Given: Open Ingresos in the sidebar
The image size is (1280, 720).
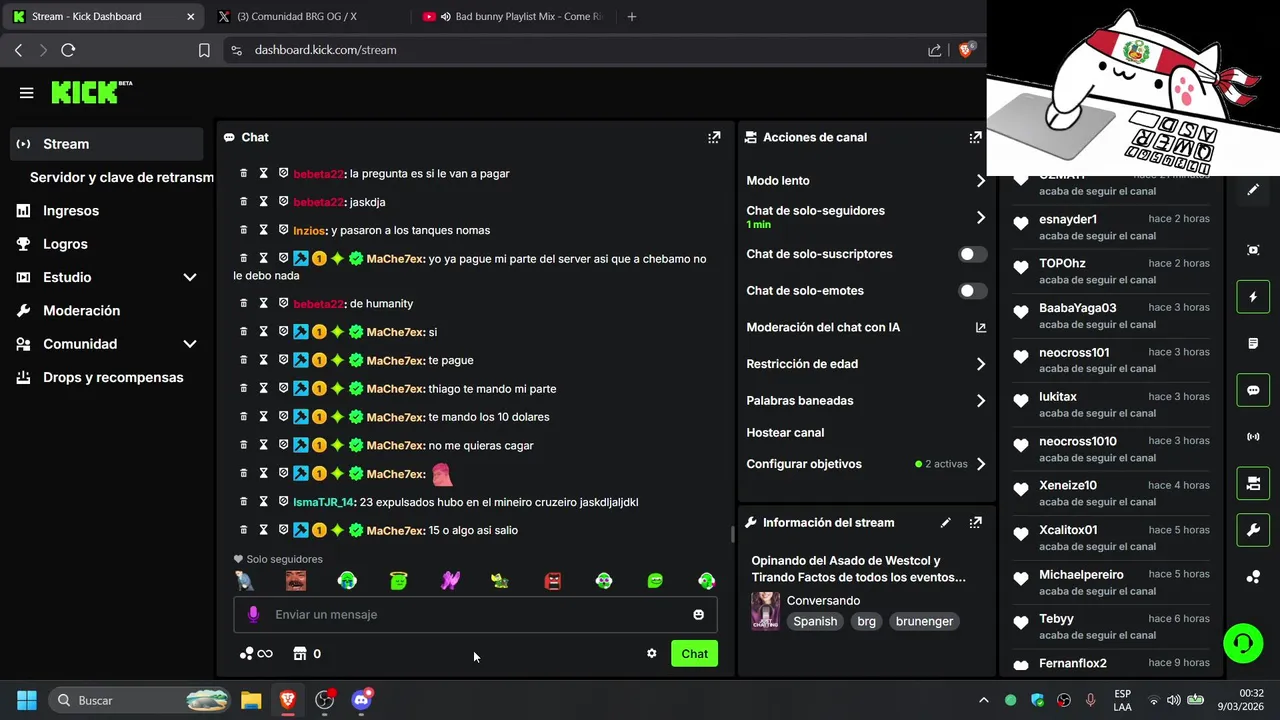Looking at the screenshot, I should point(106,211).
